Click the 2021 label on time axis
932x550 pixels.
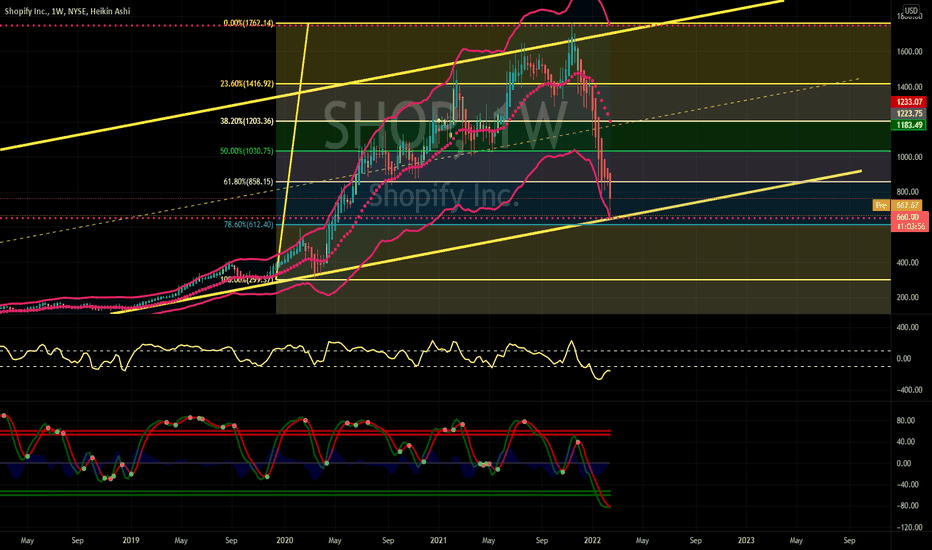click(x=438, y=540)
